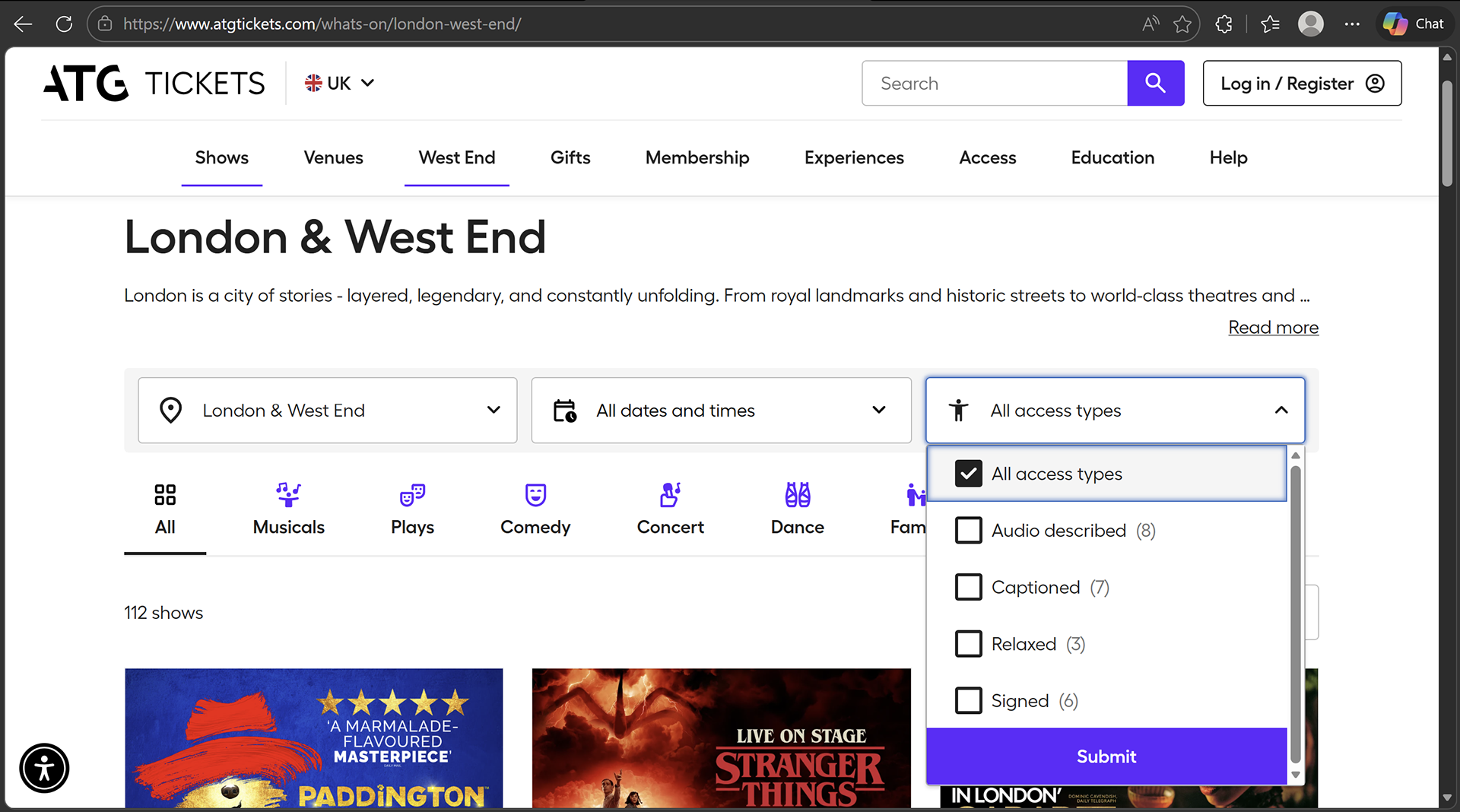The height and width of the screenshot is (812, 1460).
Task: Select the Signed checkbox
Action: tap(968, 700)
